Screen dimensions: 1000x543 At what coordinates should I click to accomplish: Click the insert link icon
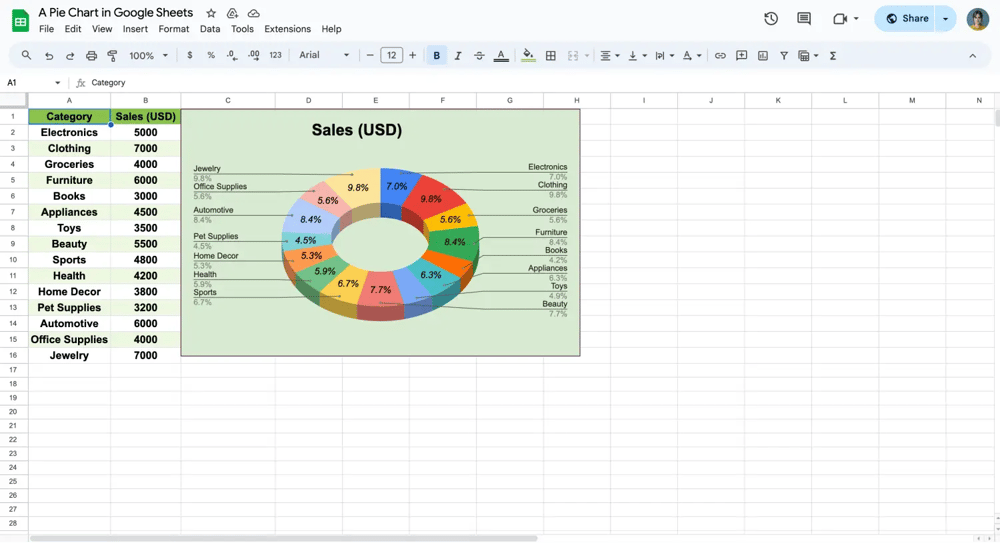point(720,56)
